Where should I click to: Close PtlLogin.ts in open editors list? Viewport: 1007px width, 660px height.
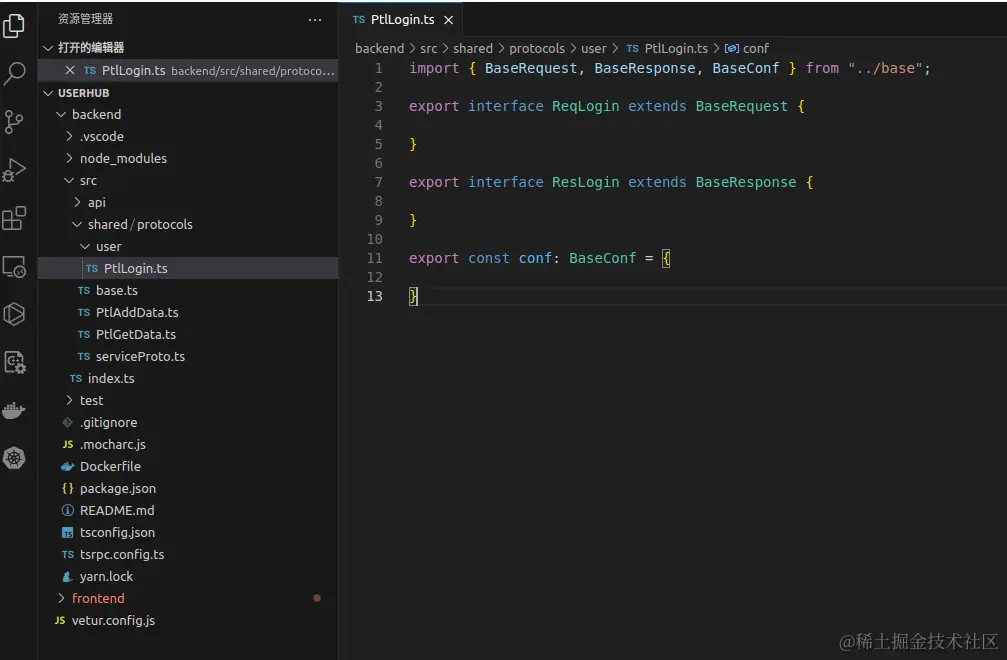coord(69,70)
